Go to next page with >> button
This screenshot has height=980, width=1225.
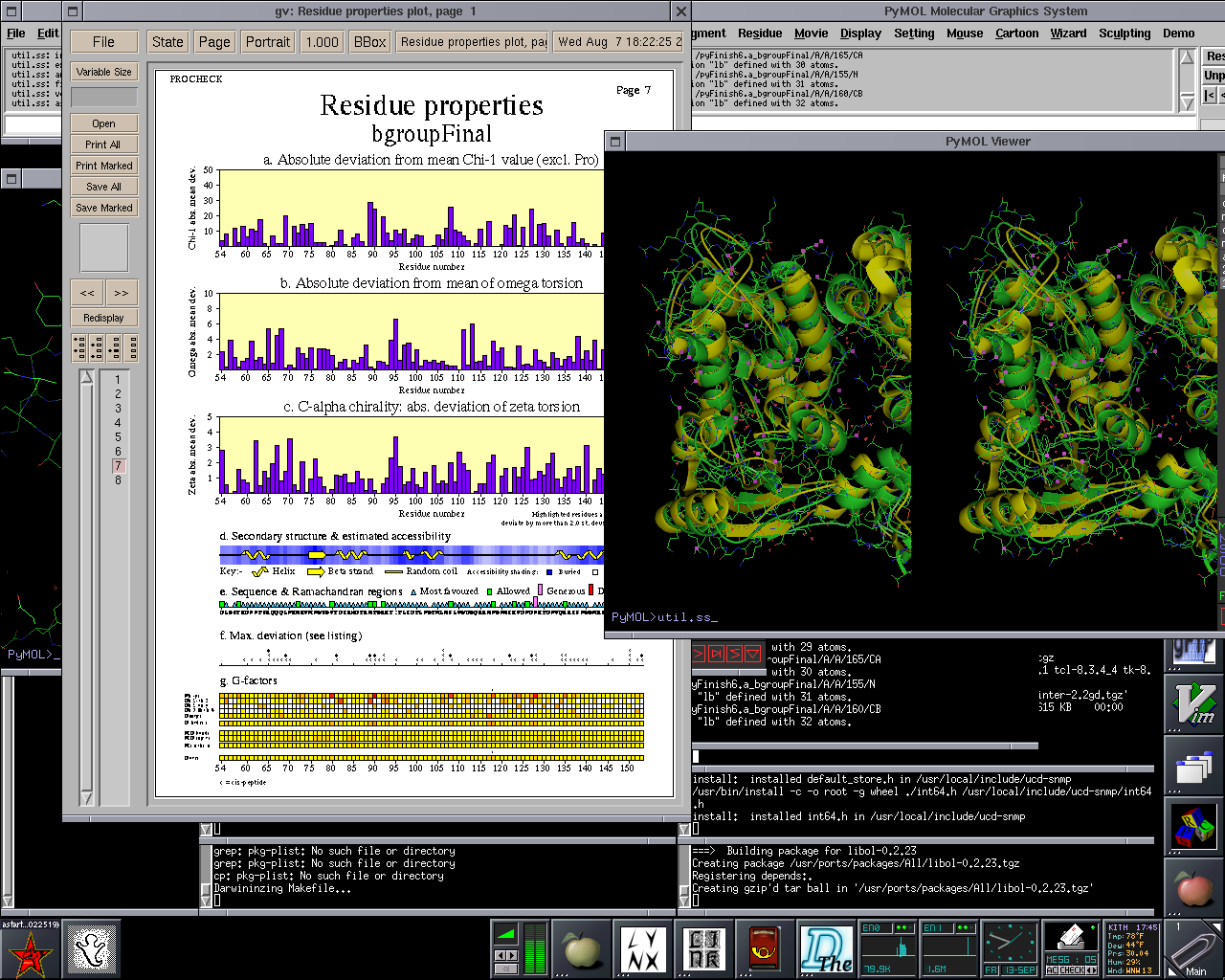tap(122, 293)
